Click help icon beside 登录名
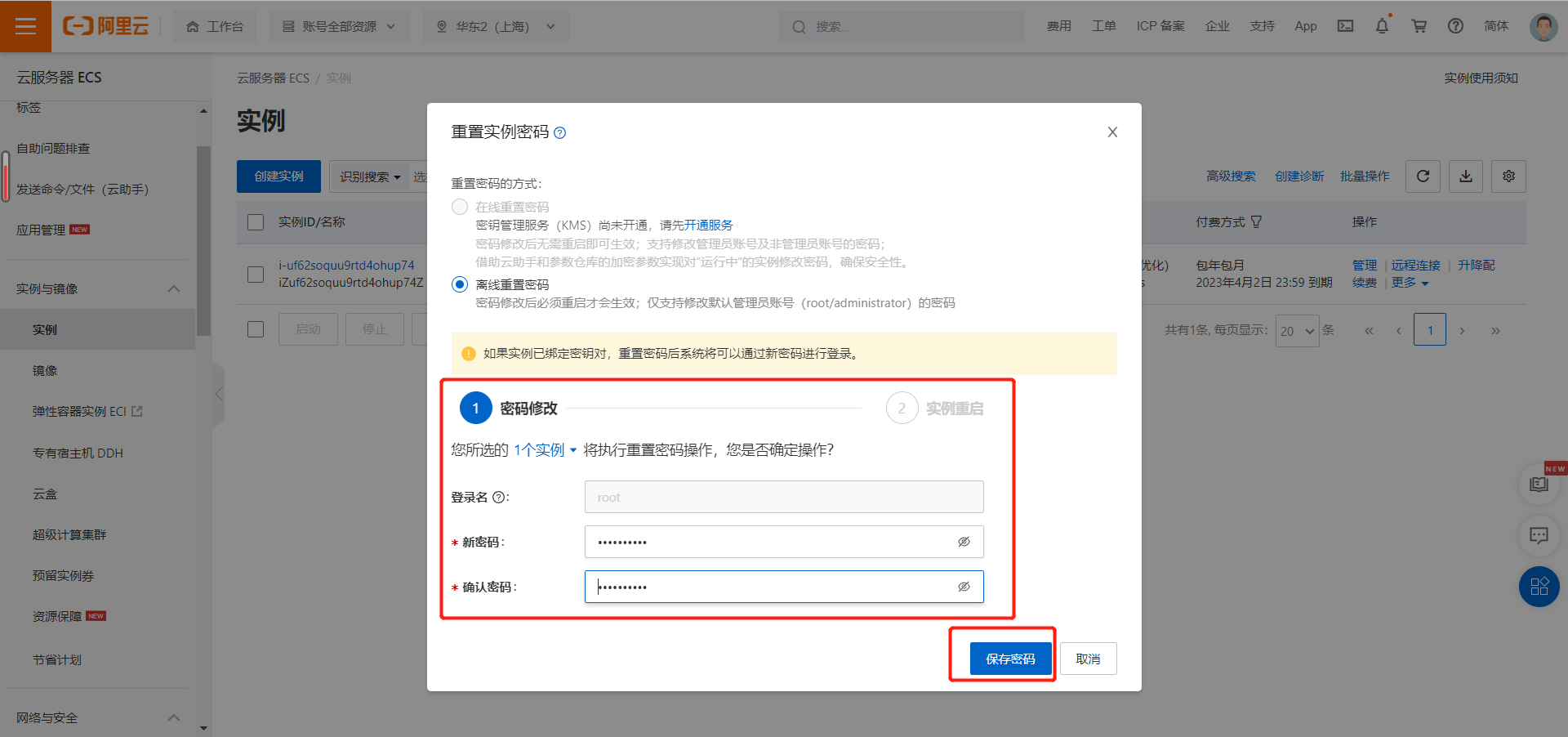 click(x=498, y=498)
